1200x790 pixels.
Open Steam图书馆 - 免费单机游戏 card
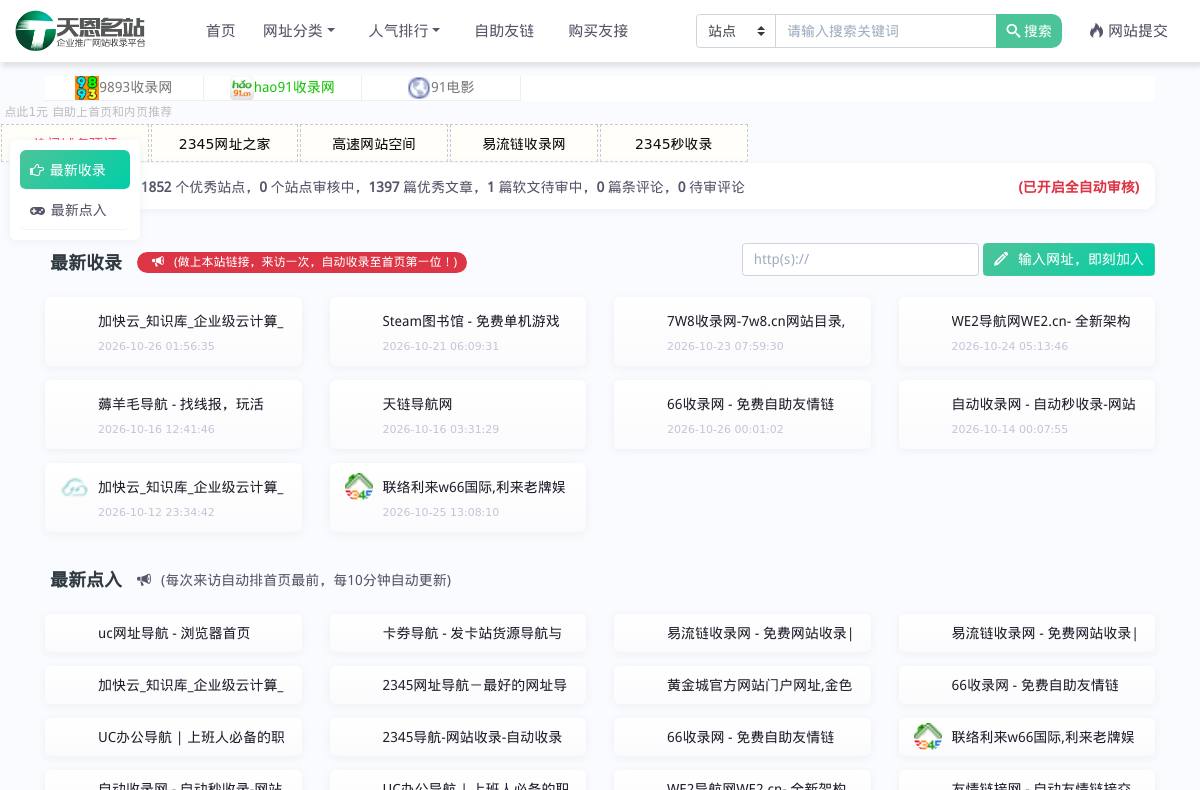458,331
